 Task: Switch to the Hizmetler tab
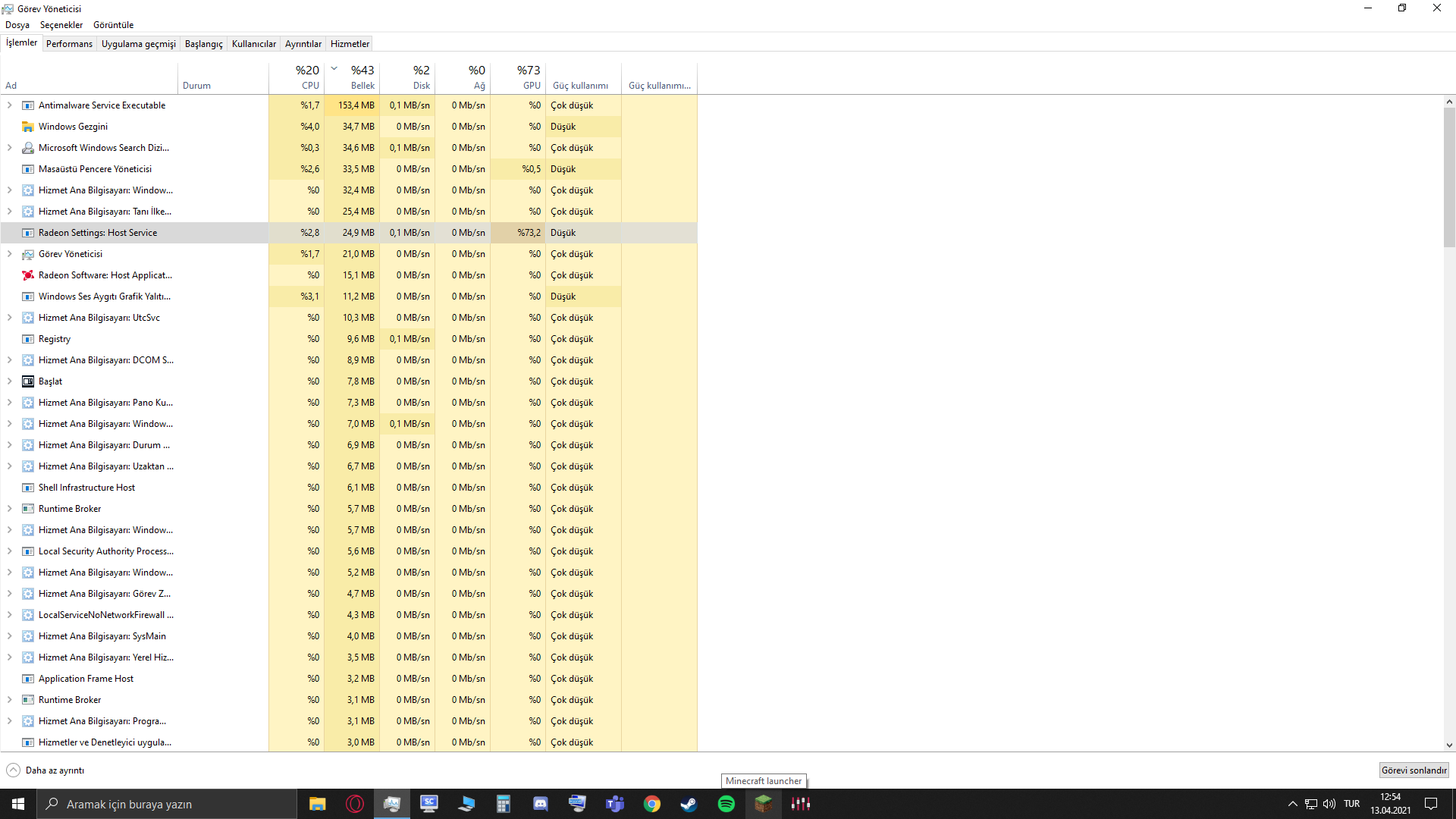[x=350, y=43]
